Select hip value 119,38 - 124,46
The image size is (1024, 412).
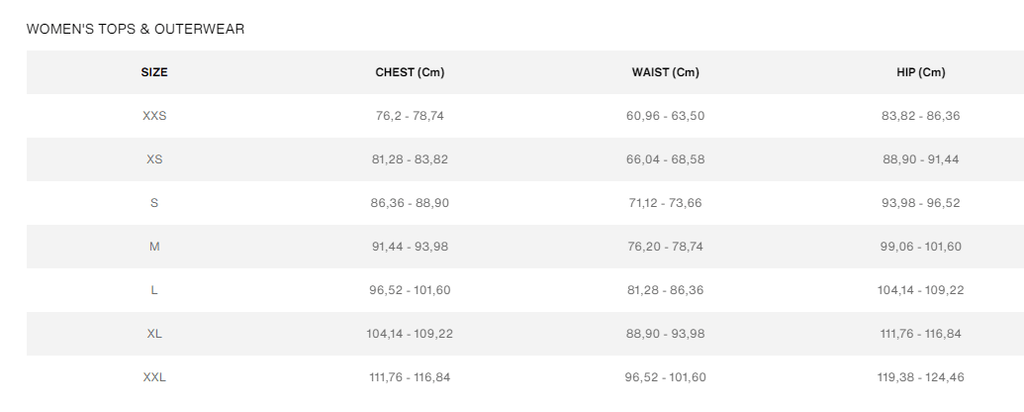click(921, 377)
